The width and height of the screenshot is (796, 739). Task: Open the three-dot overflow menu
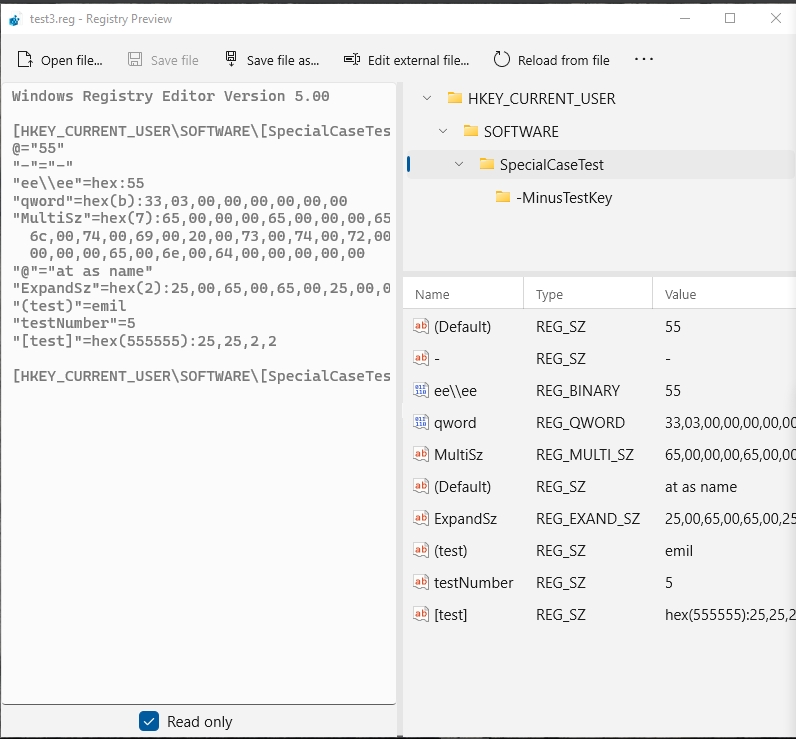[x=644, y=59]
